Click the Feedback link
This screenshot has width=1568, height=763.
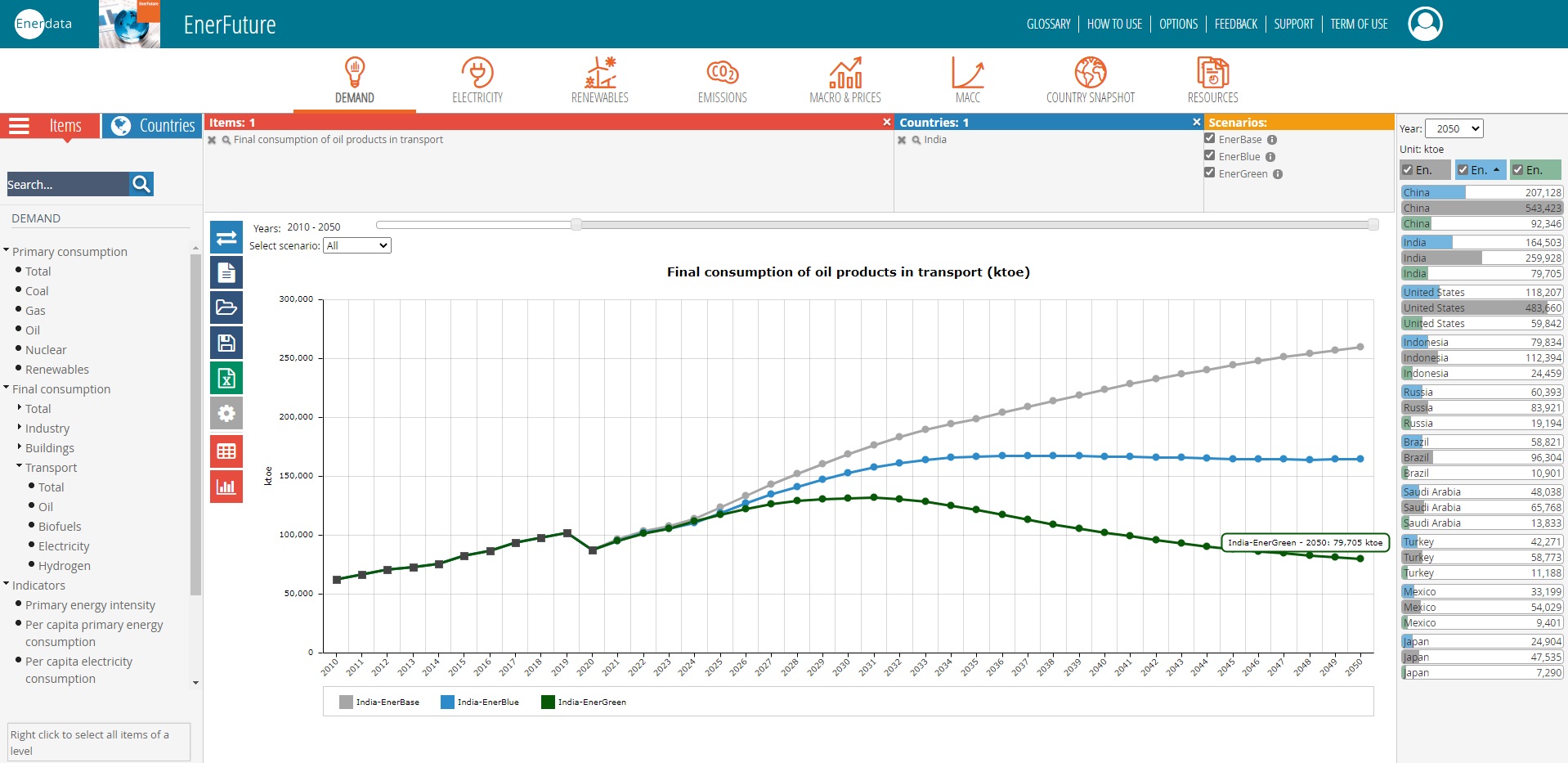coord(1235,24)
